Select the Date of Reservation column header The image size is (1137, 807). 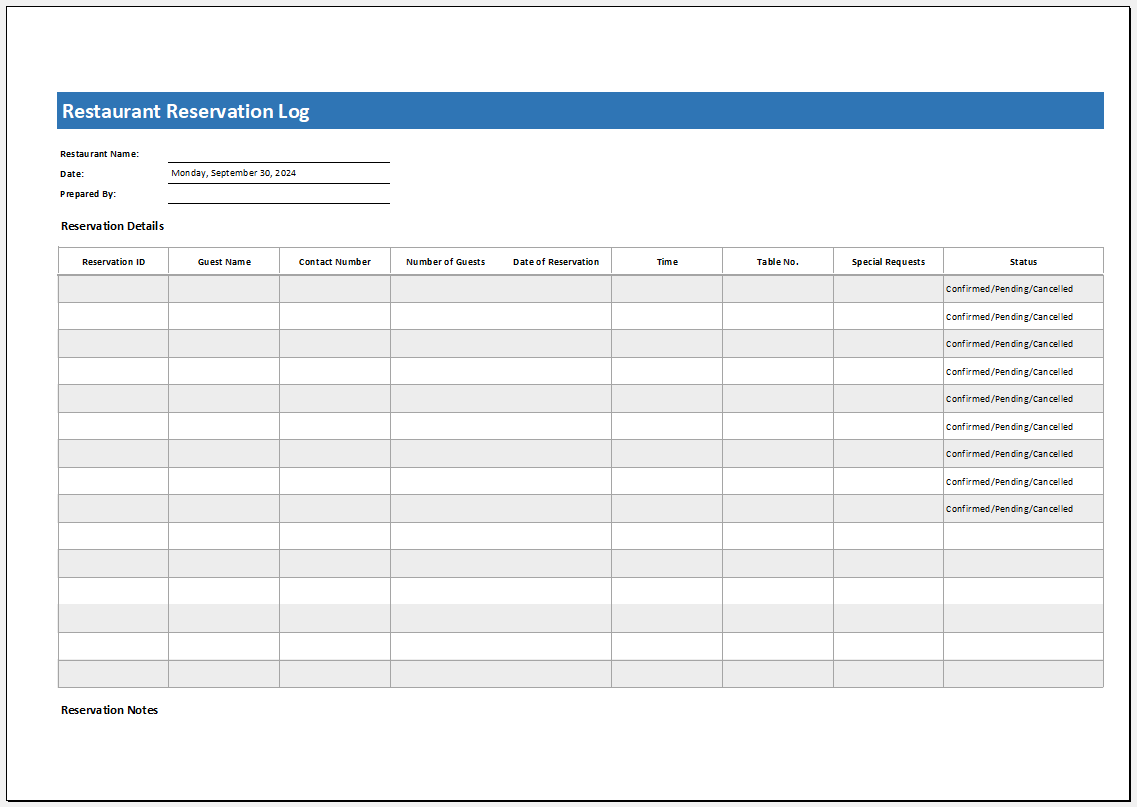pos(555,261)
